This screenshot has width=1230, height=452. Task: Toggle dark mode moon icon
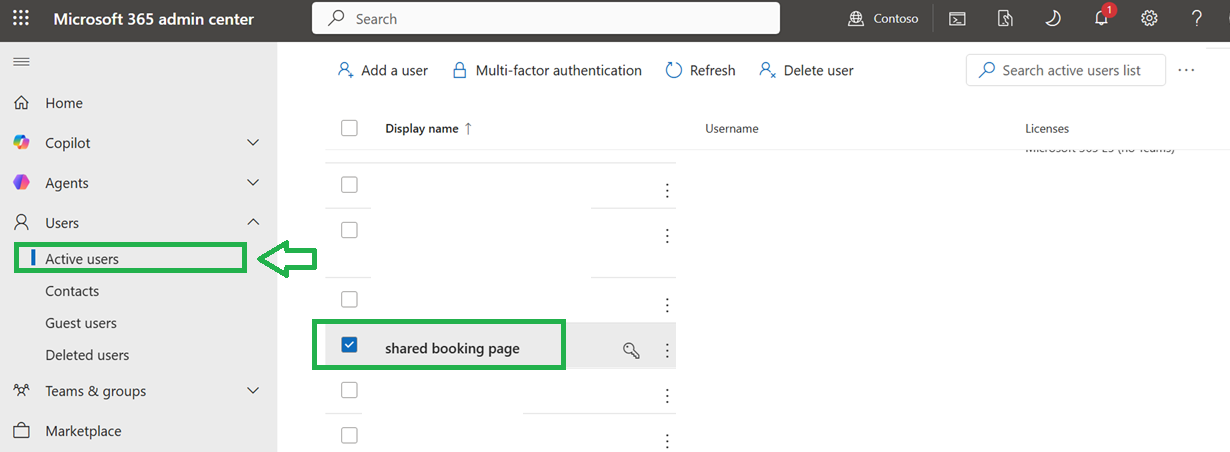click(x=1052, y=19)
